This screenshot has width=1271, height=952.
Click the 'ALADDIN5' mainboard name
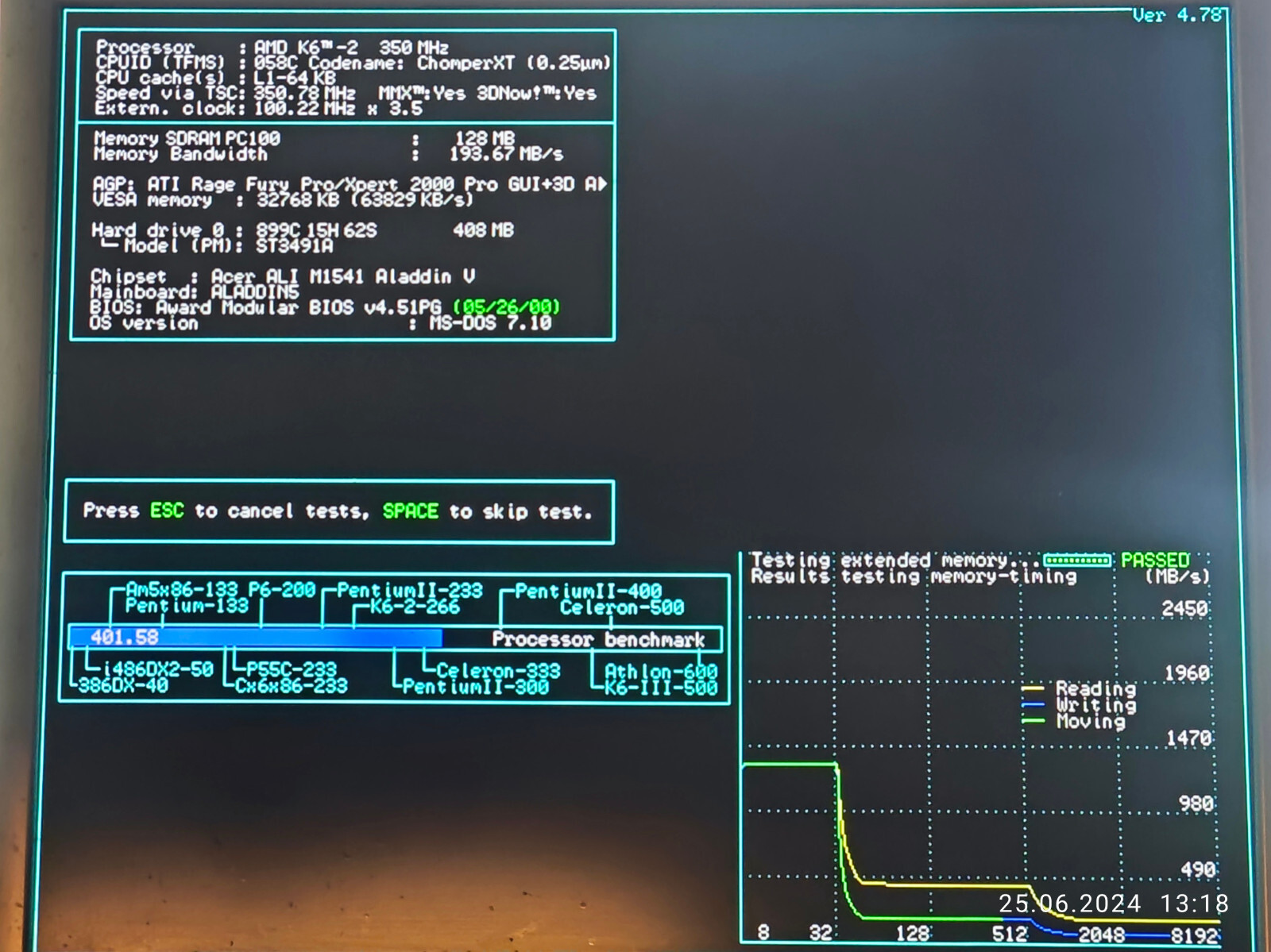click(x=255, y=292)
